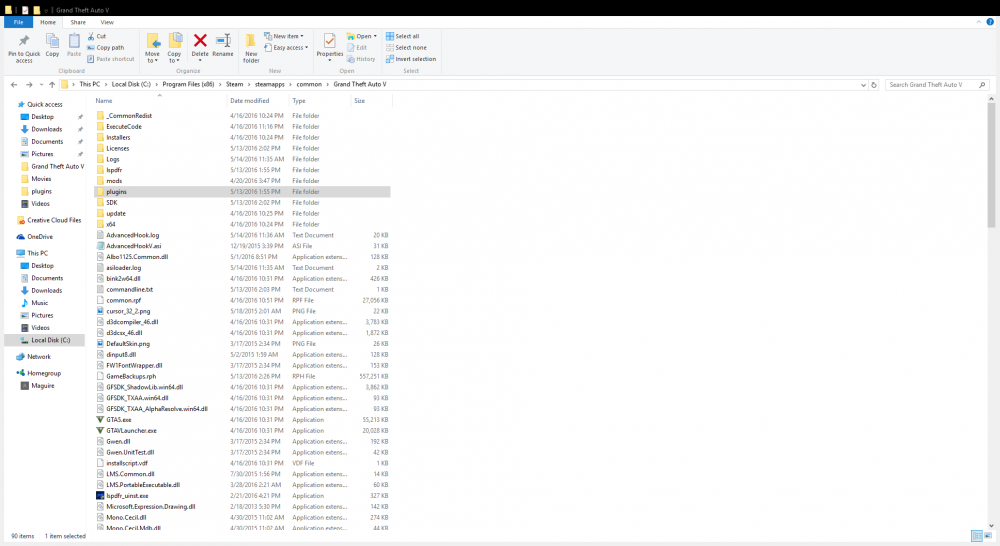Click the Search Grand Theft Auto V field

coord(936,84)
